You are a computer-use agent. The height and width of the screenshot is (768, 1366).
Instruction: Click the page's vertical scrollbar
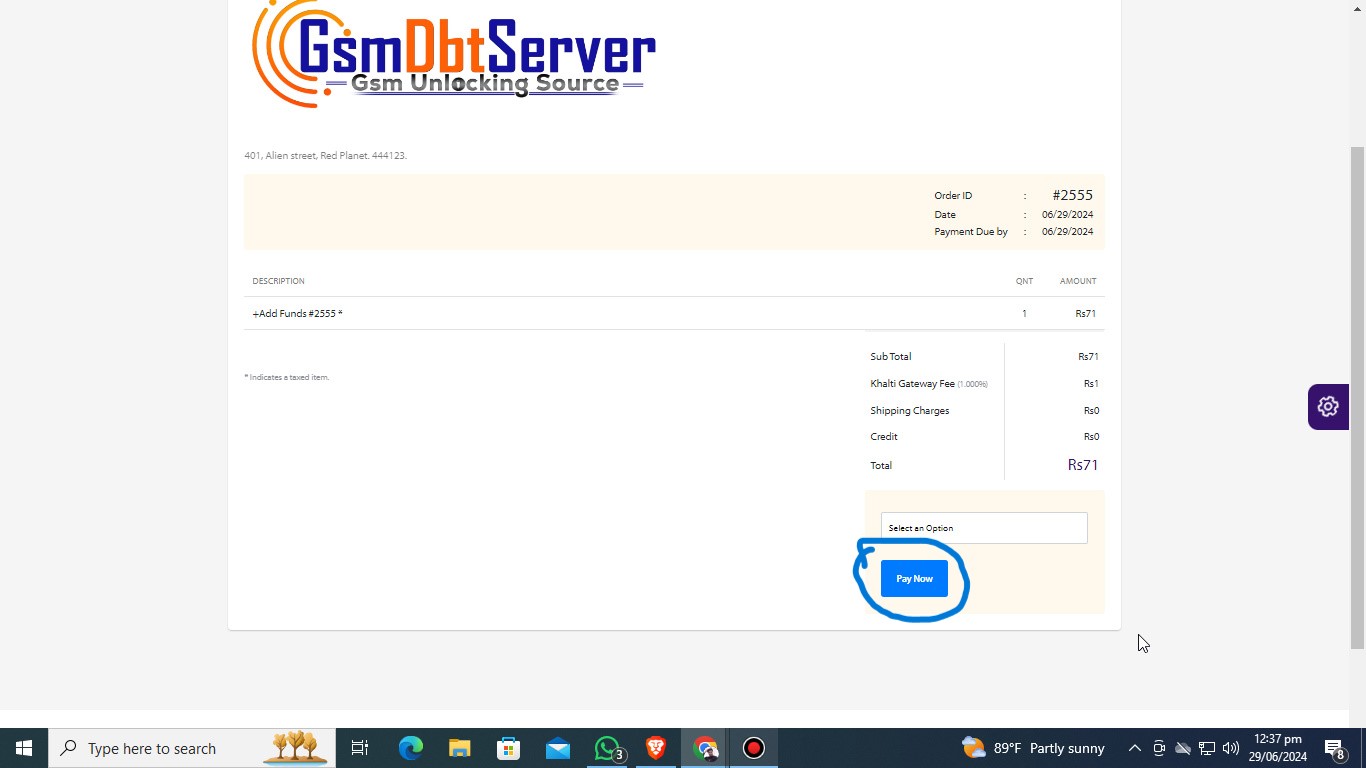tap(1357, 400)
